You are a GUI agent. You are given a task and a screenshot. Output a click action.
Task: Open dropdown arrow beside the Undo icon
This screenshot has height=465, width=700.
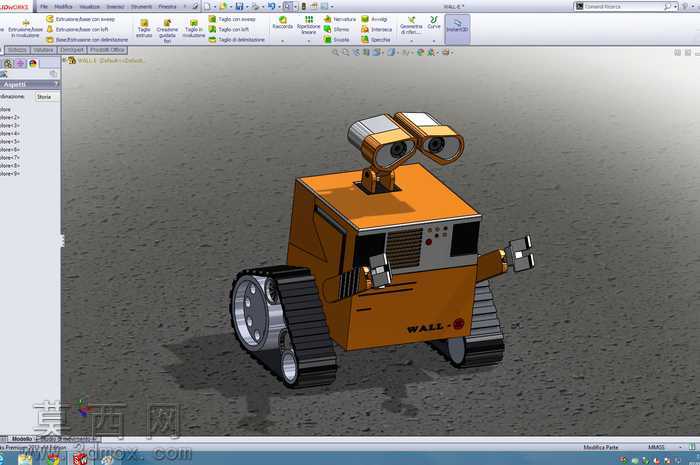coord(279,7)
